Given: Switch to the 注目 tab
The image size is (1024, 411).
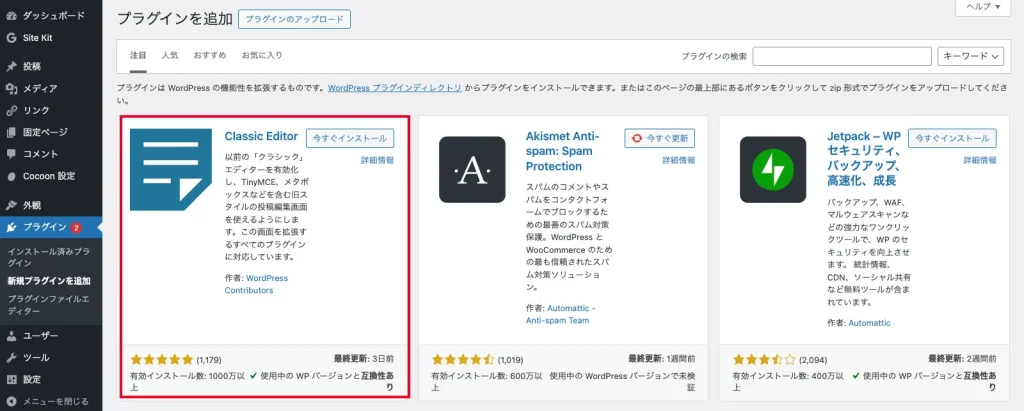Looking at the screenshot, I should click(x=138, y=56).
